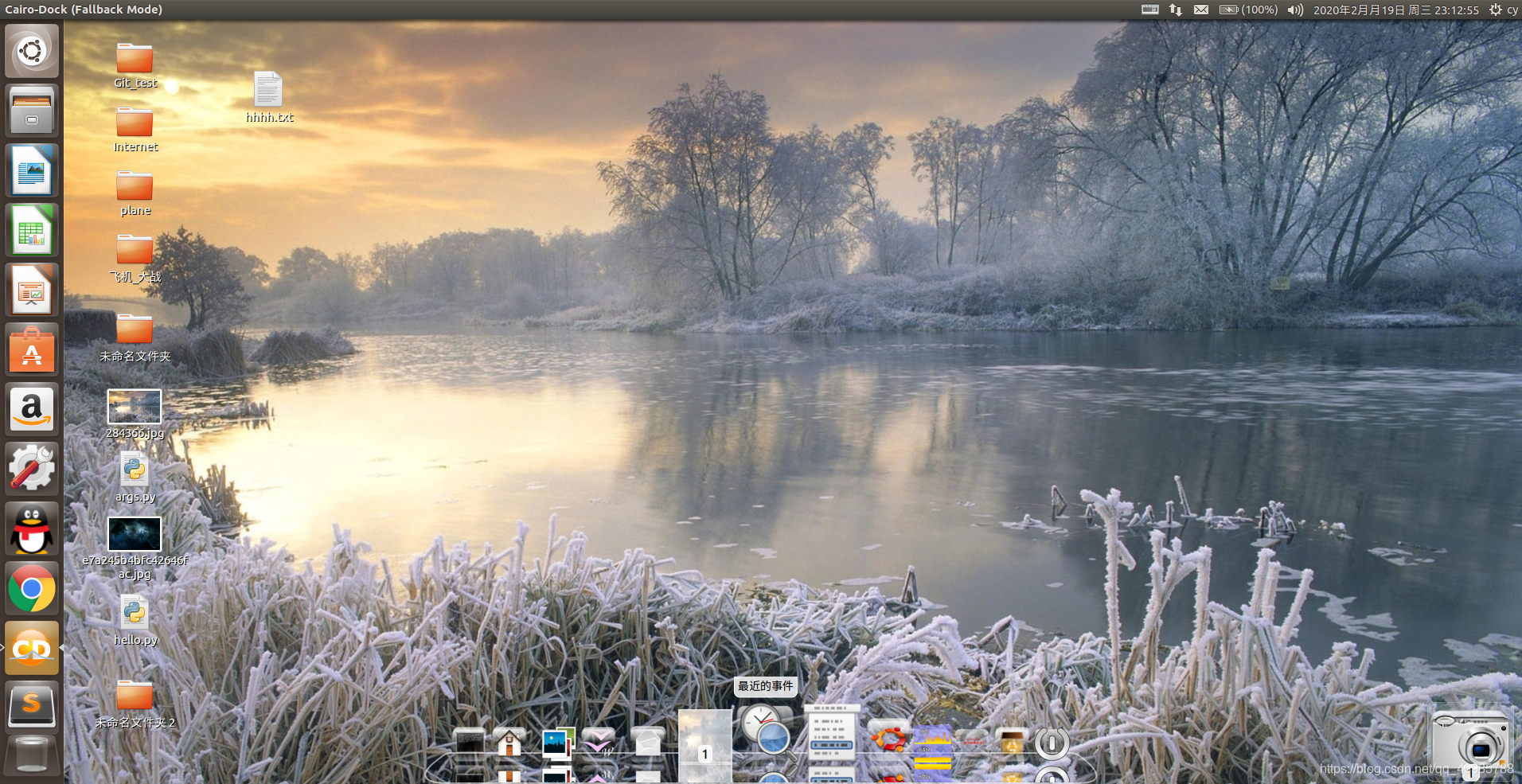Image resolution: width=1522 pixels, height=784 pixels.
Task: Select the Internet folder on desktop
Action: point(135,129)
